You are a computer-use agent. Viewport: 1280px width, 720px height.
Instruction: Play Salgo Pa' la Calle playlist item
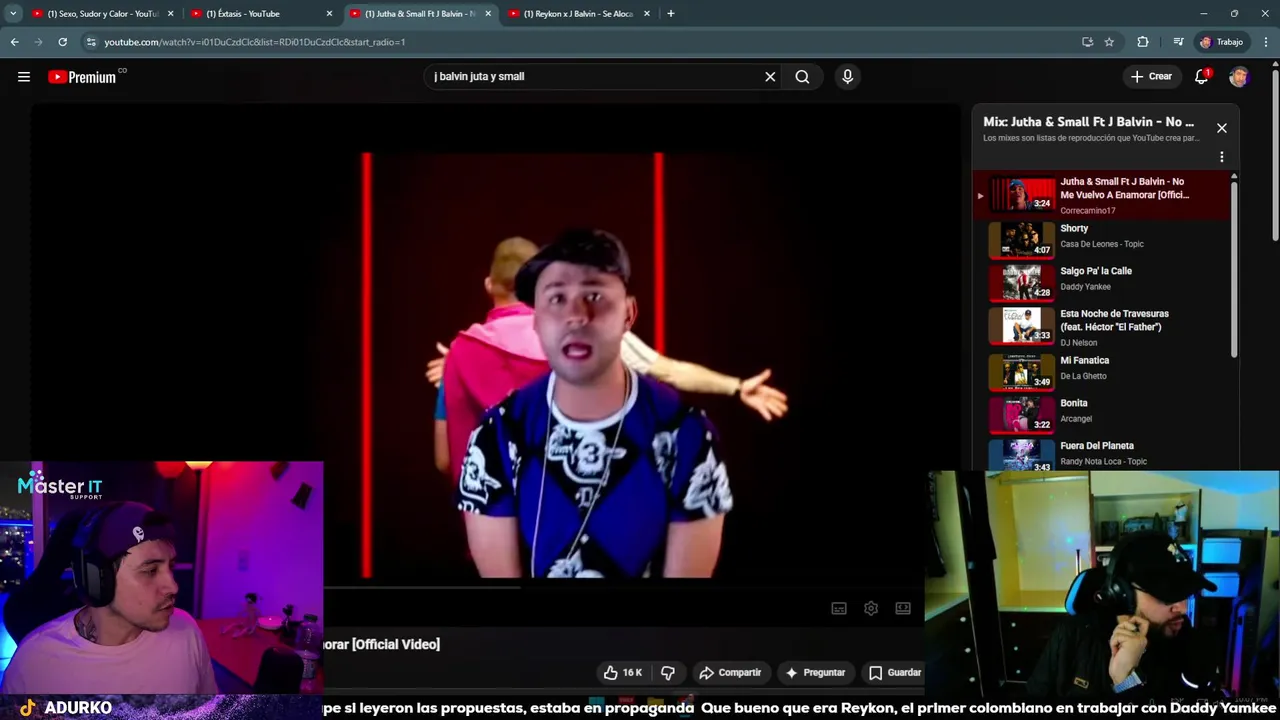[x=1103, y=282]
